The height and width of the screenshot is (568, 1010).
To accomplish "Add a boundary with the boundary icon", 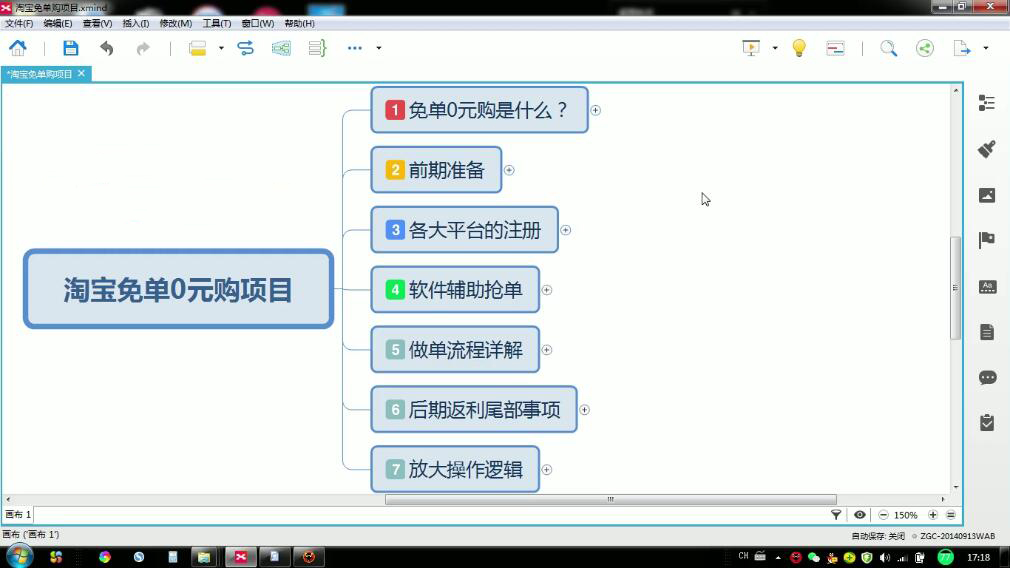I will 281,48.
